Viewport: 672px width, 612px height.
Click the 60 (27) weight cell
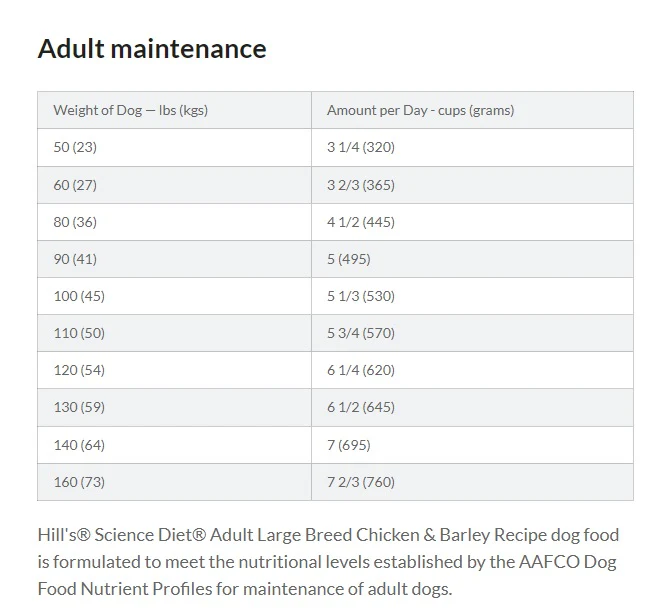(x=174, y=185)
